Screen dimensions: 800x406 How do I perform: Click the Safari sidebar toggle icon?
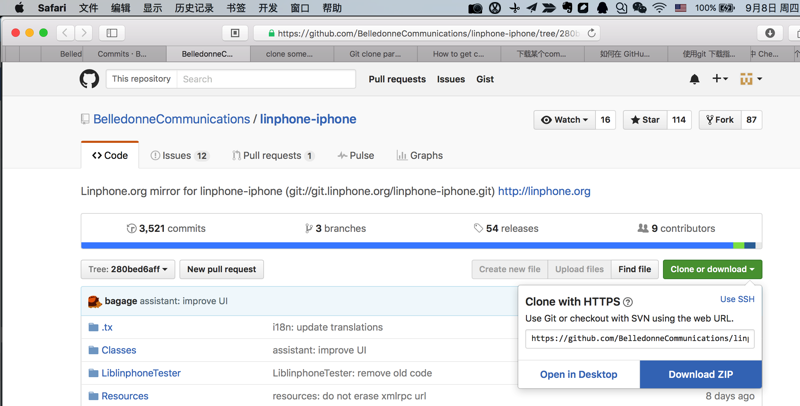[112, 33]
